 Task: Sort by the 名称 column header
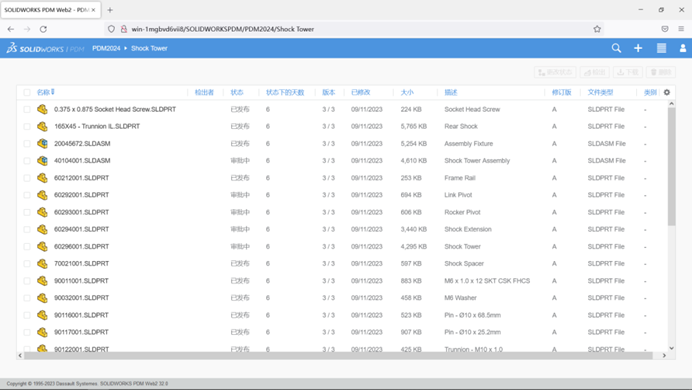tap(43, 92)
